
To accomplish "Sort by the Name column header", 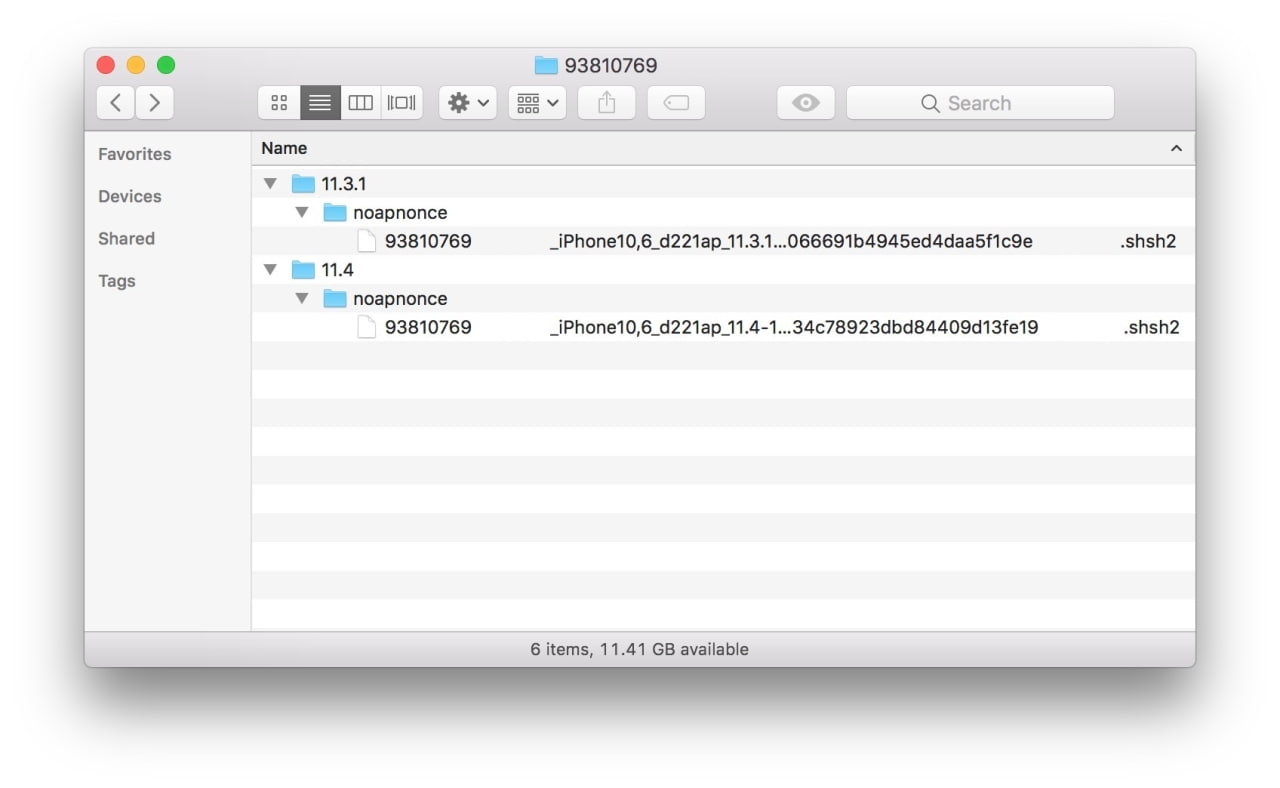I will click(x=284, y=148).
